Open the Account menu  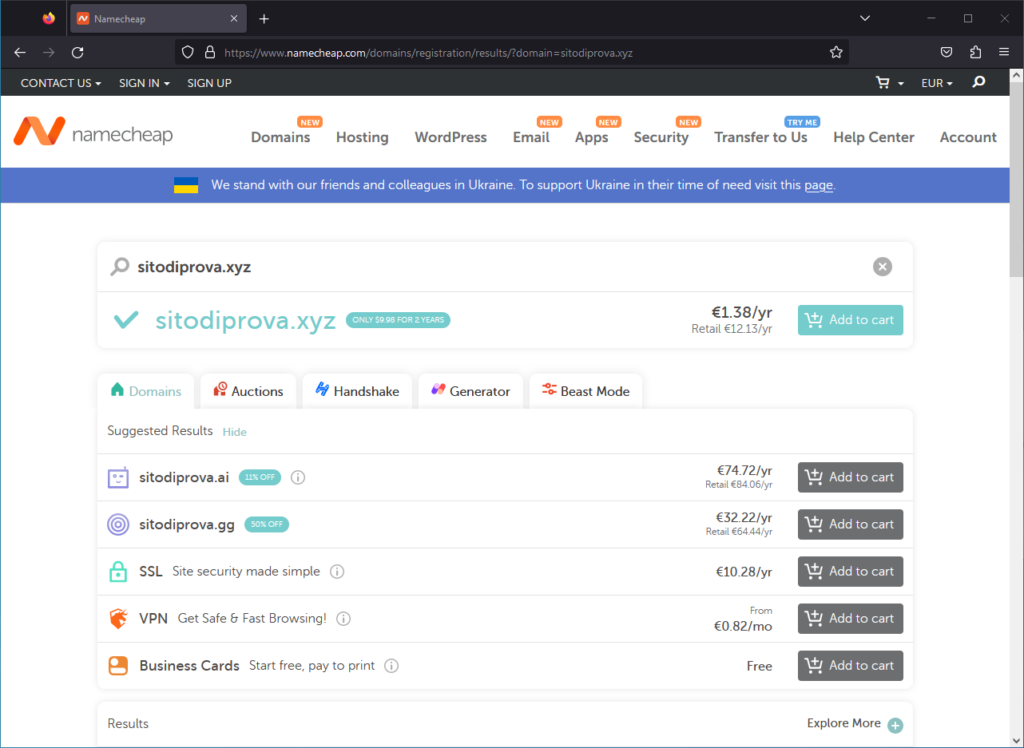pyautogui.click(x=968, y=137)
